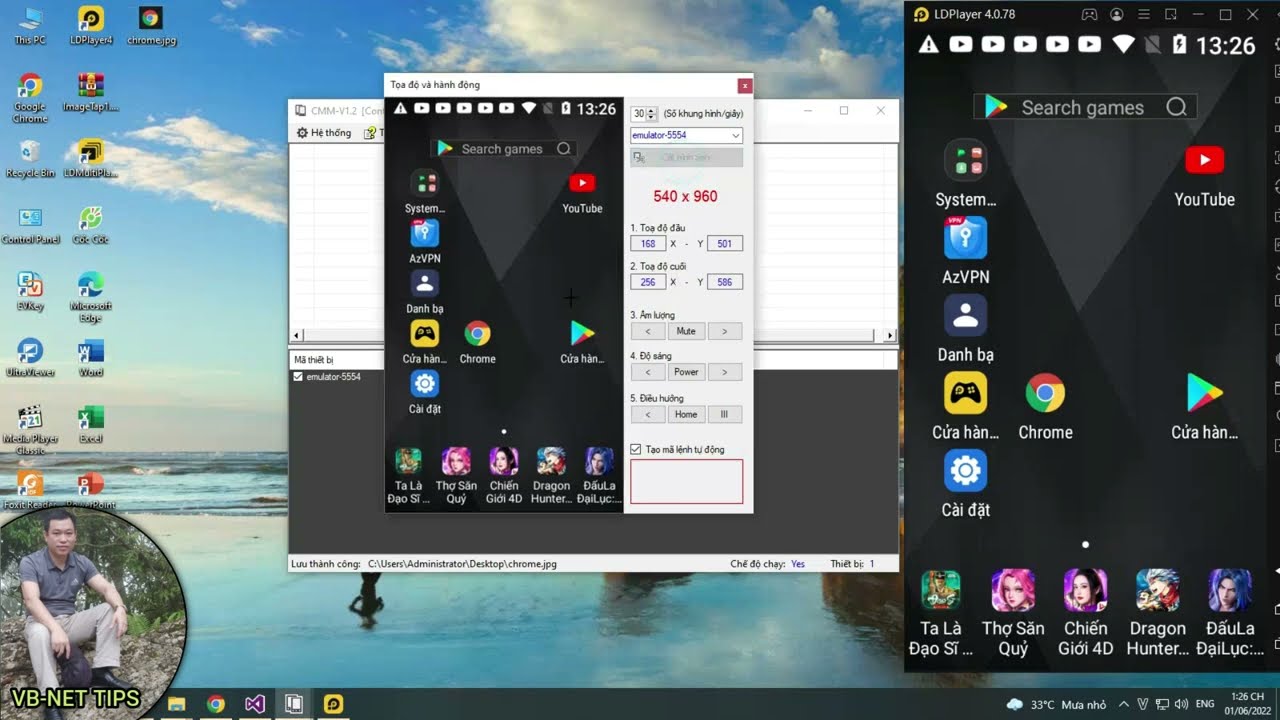Click the Home button under Điều hướng
This screenshot has height=720, width=1280.
tap(686, 414)
